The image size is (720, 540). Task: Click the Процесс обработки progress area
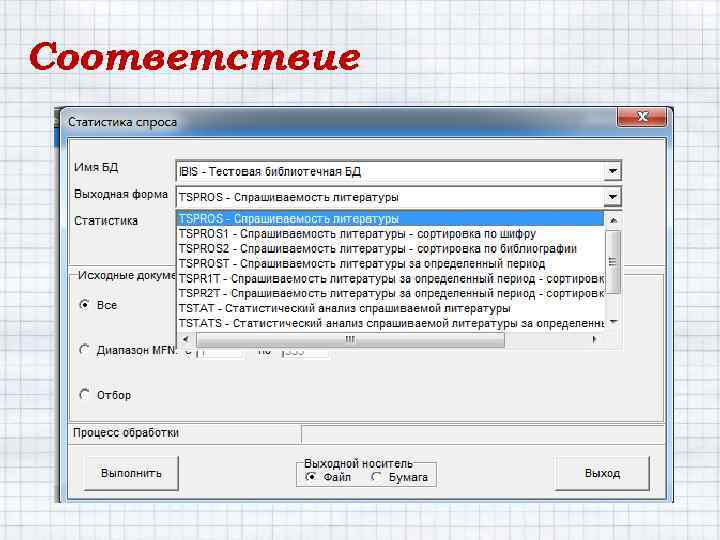(x=482, y=433)
